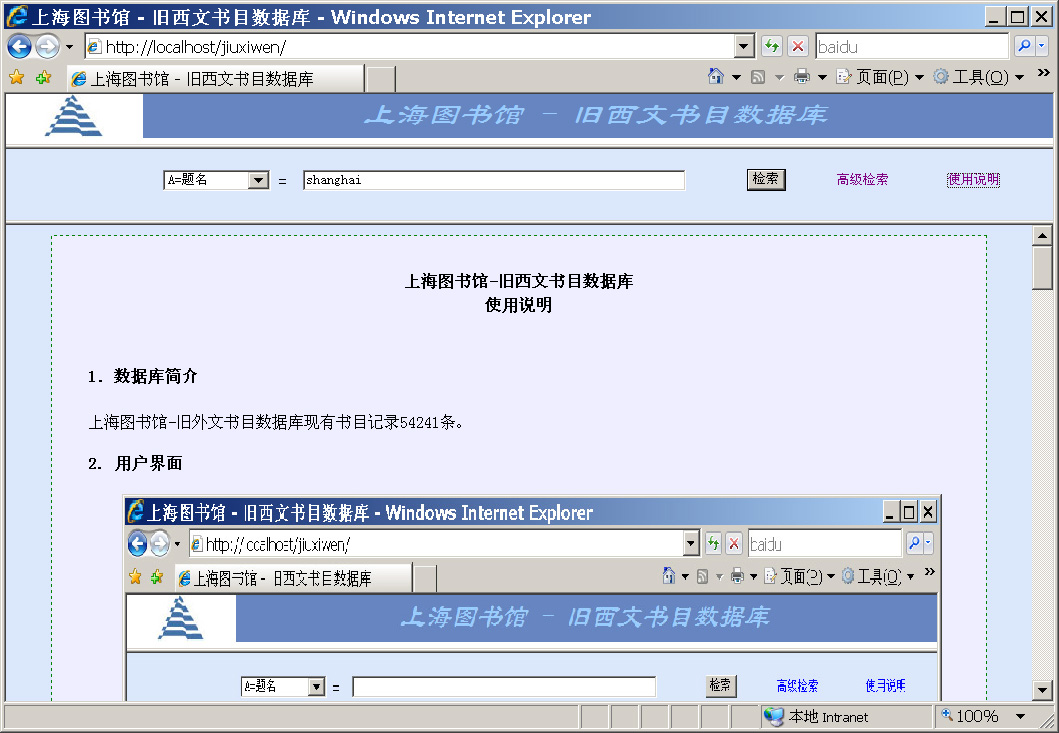Click the browser Back arrow button
The width and height of the screenshot is (1059, 733).
pyautogui.click(x=20, y=47)
